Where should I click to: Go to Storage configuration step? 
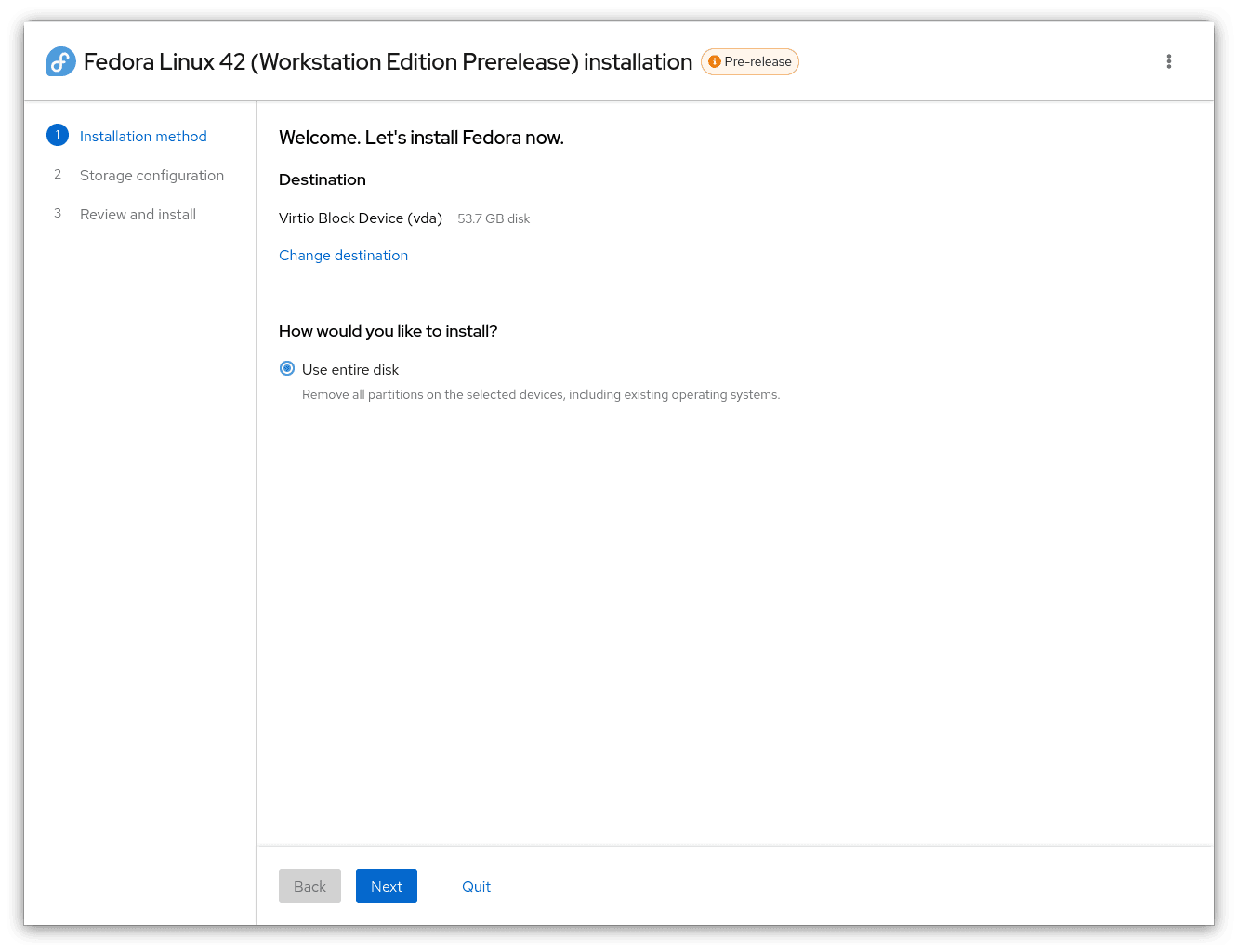coord(151,175)
